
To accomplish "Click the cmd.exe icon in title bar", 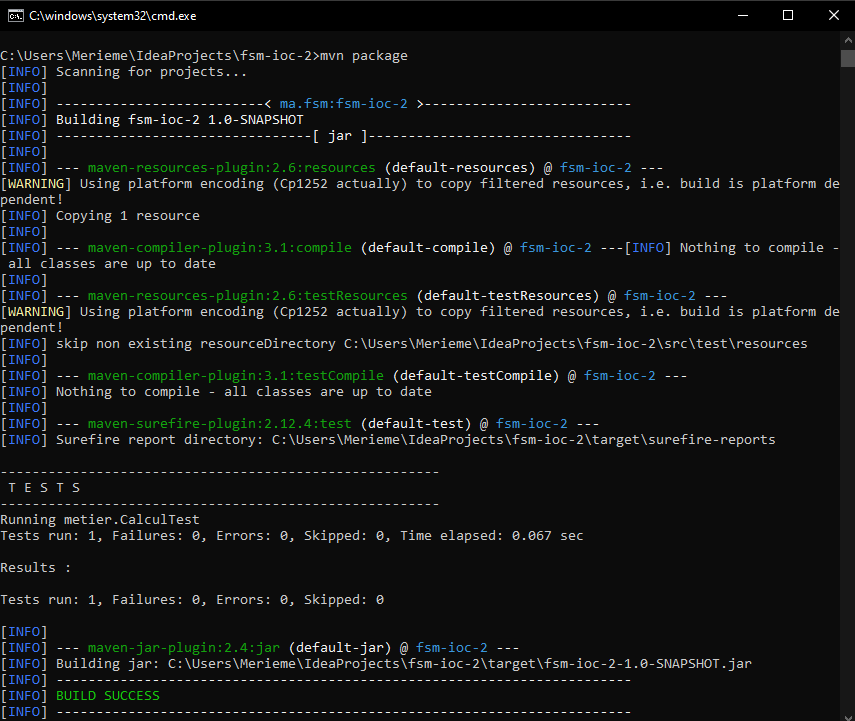I will tap(15, 15).
